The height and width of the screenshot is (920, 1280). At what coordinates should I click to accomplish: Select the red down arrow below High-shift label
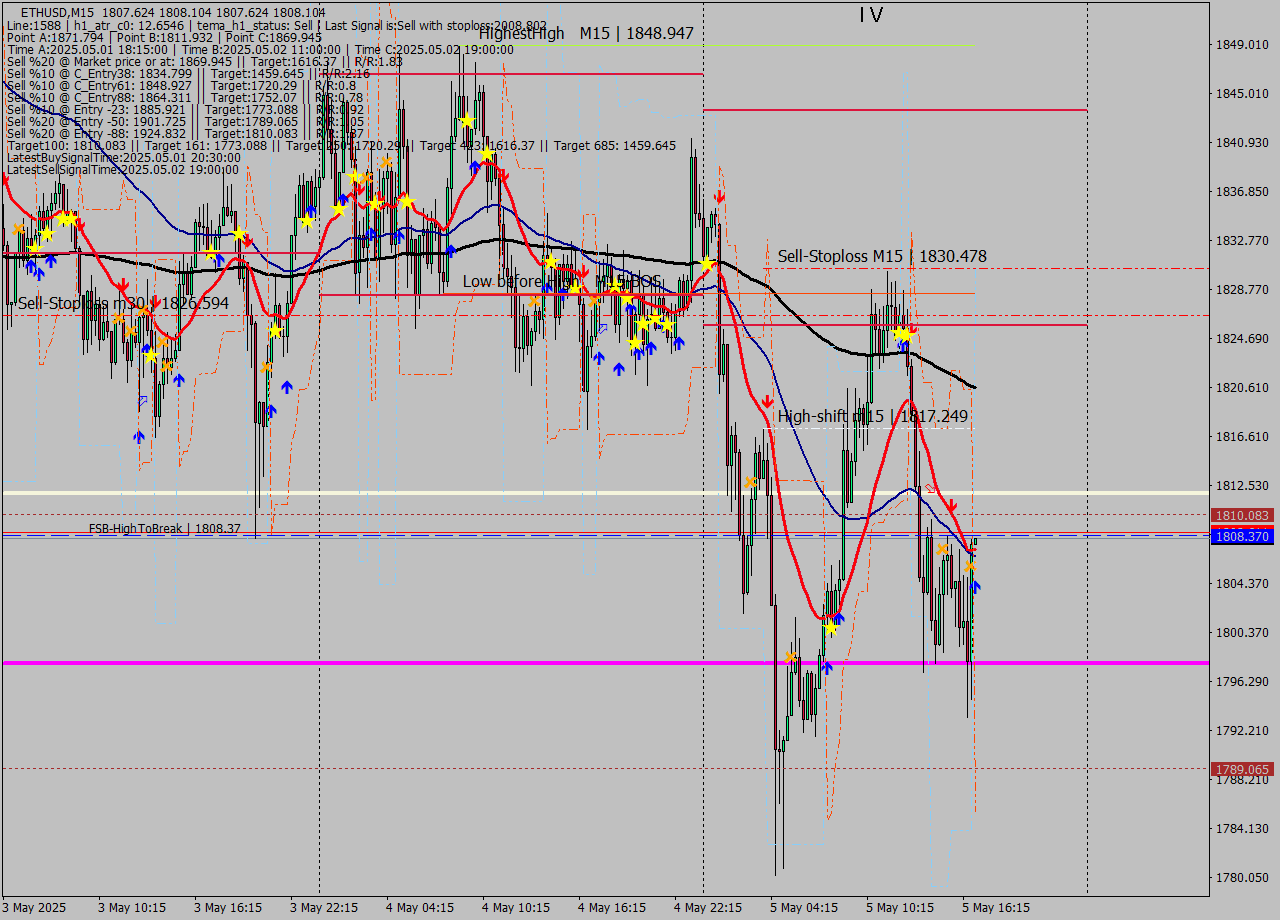point(767,400)
